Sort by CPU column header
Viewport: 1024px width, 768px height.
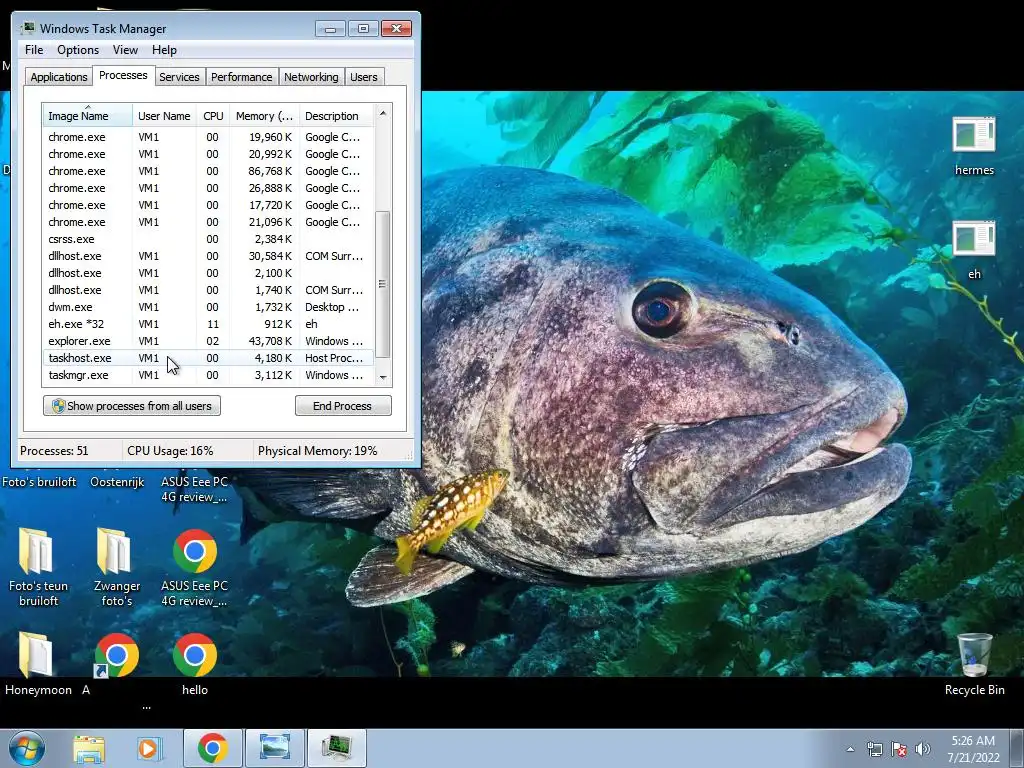point(213,116)
